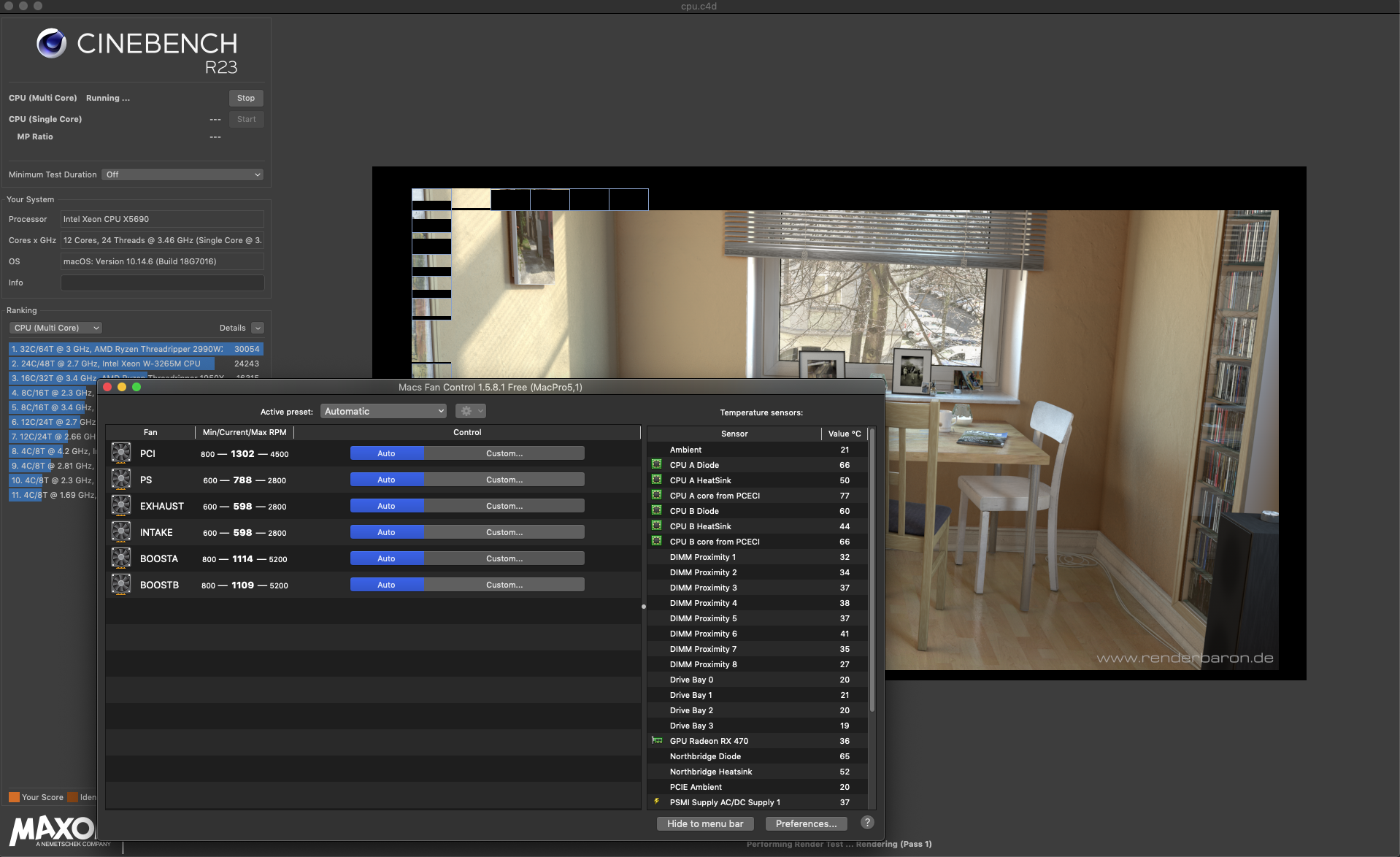The image size is (1400, 857).
Task: Open Macs Fan Control Preferences
Action: point(806,823)
